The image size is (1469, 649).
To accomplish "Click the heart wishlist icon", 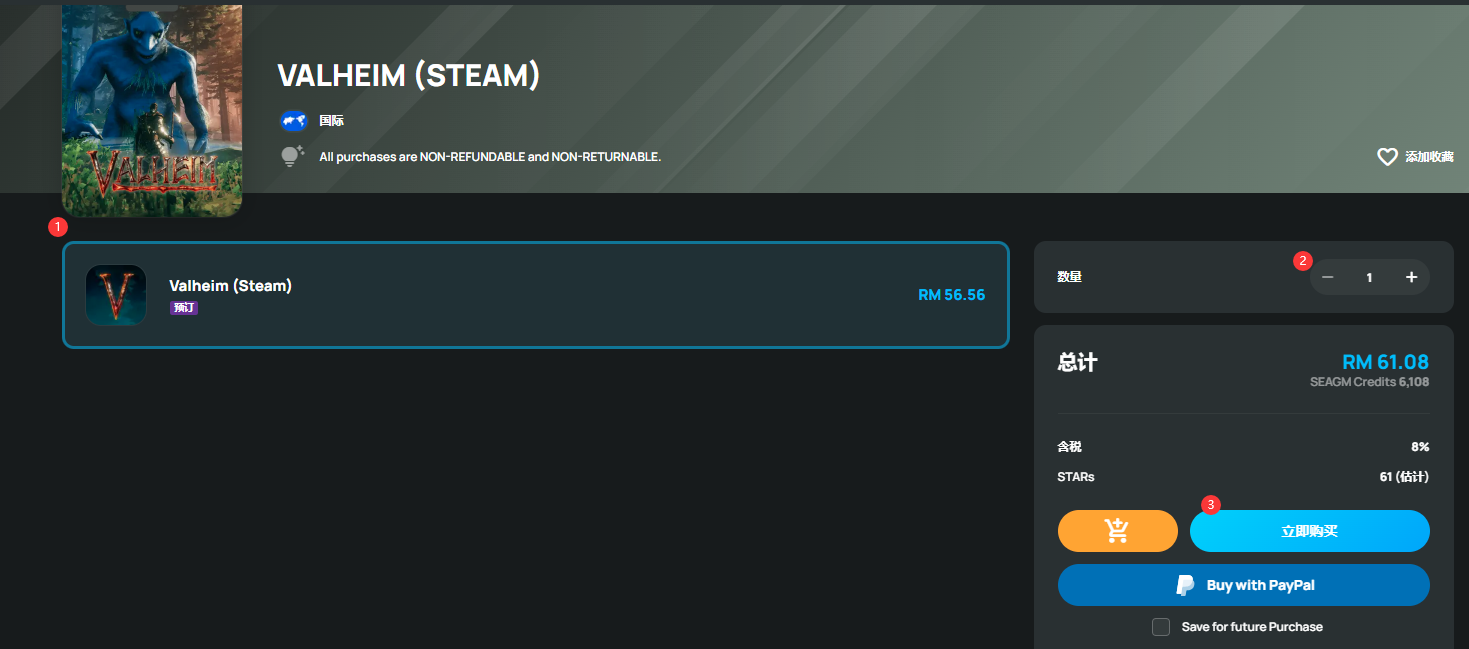I will tap(1387, 157).
